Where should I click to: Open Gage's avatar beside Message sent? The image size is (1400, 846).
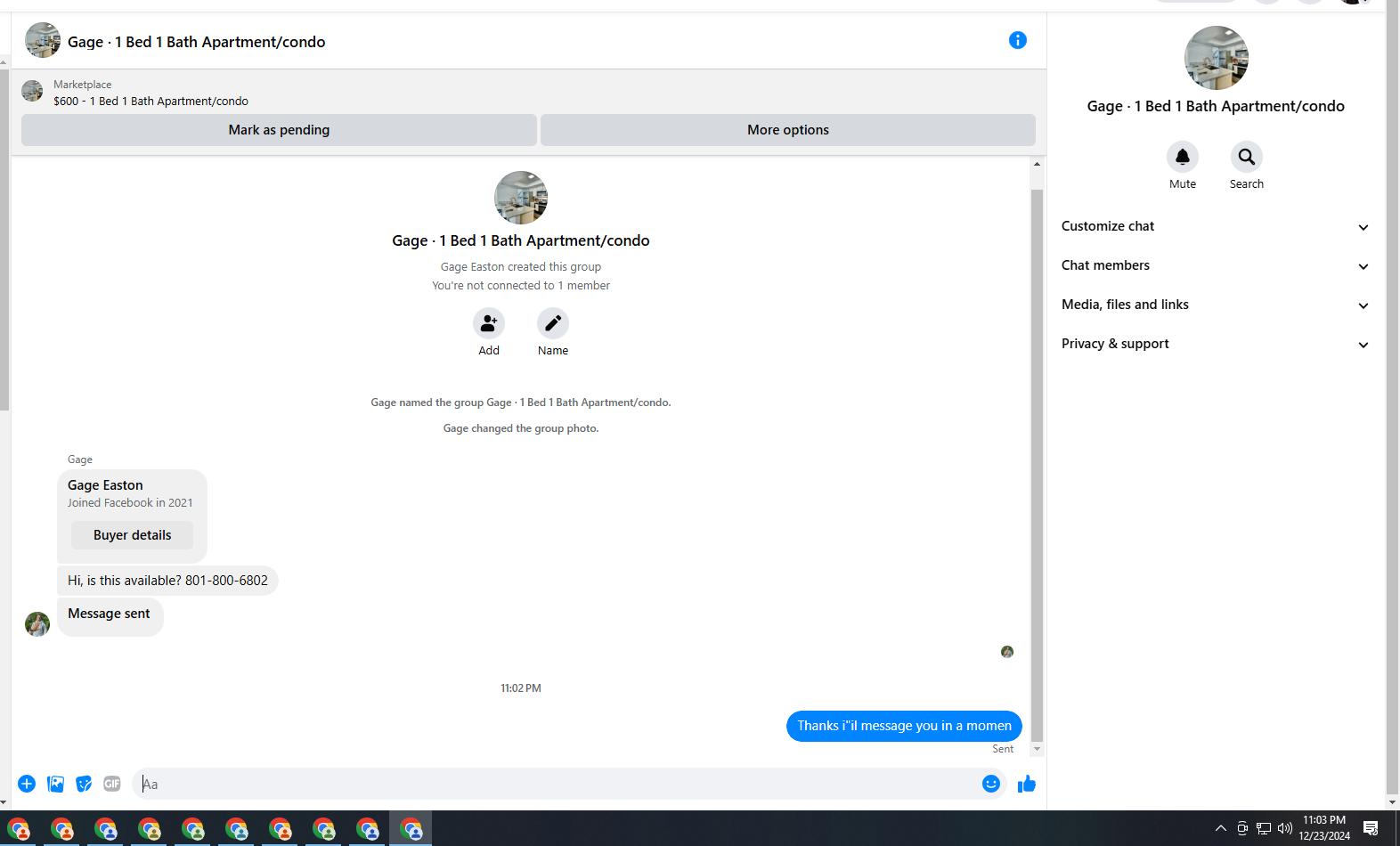pyautogui.click(x=37, y=624)
